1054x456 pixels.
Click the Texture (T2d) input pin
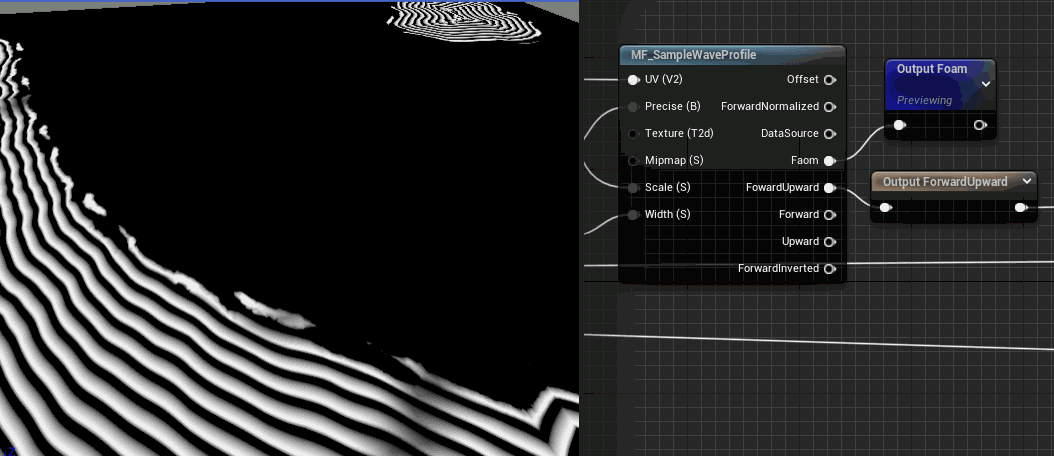633,134
